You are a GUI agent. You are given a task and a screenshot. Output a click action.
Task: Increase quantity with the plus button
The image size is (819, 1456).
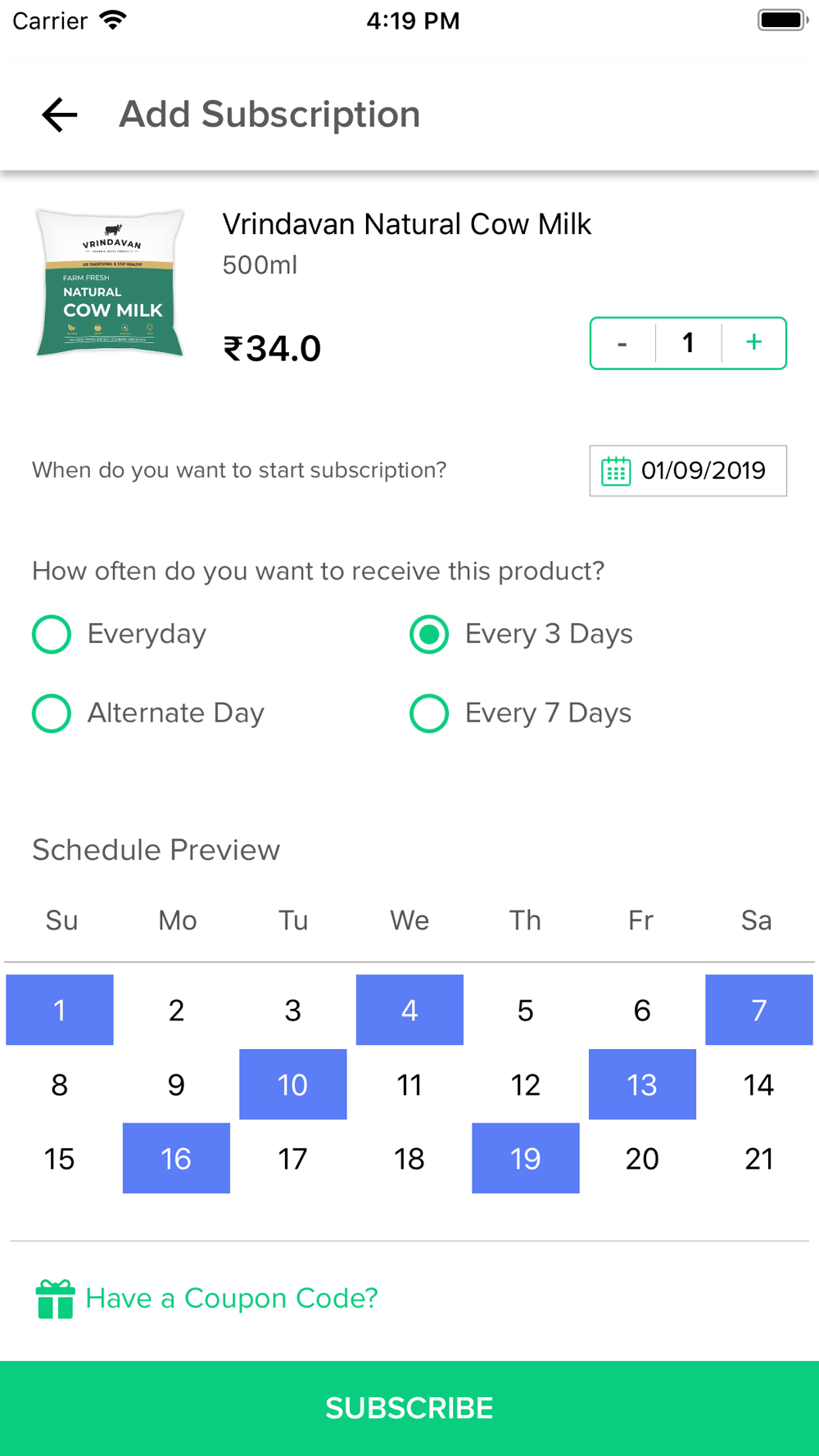point(754,342)
